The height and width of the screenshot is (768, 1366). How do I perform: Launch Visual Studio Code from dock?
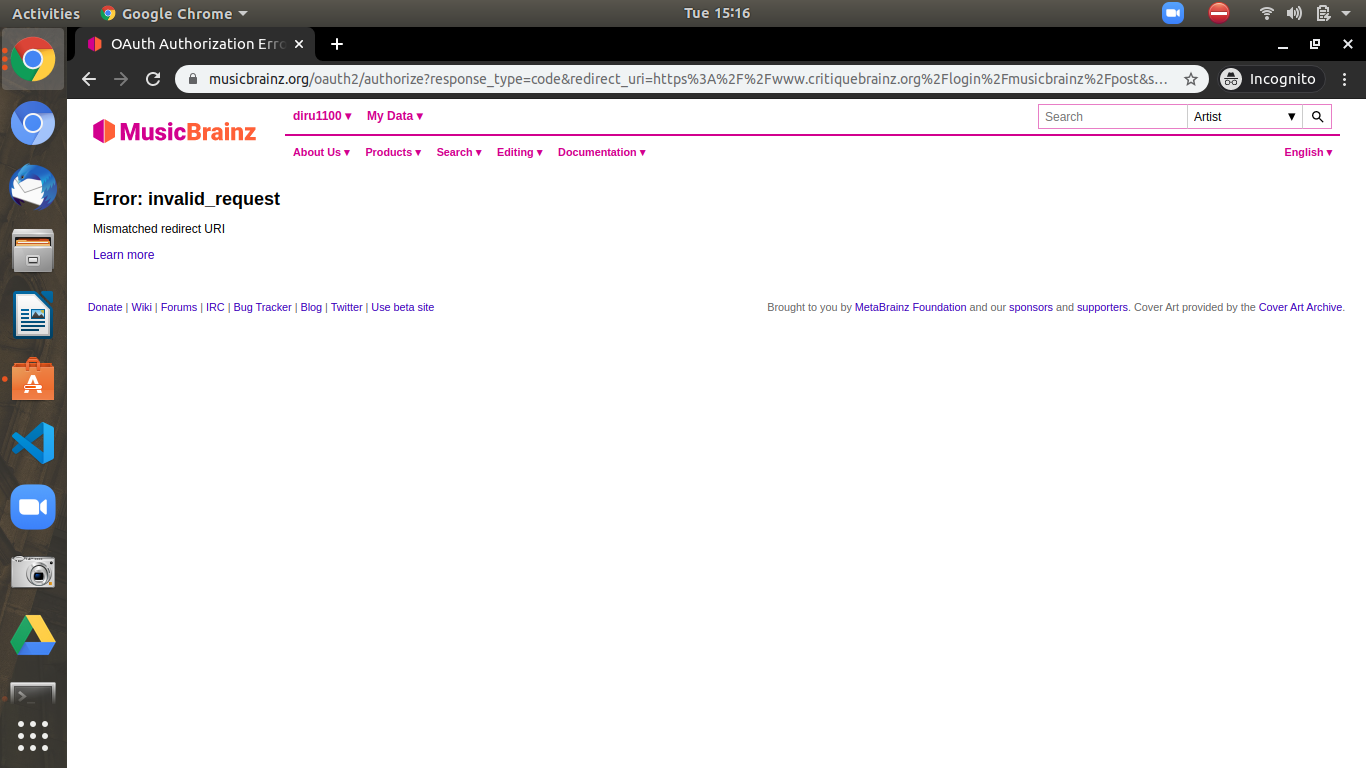pyautogui.click(x=33, y=443)
